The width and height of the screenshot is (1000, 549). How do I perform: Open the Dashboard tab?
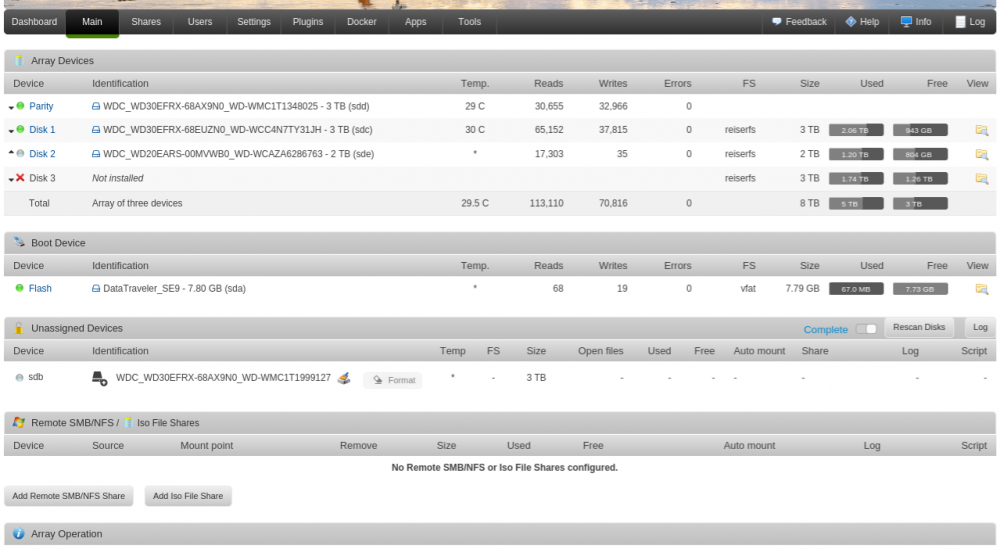point(34,22)
